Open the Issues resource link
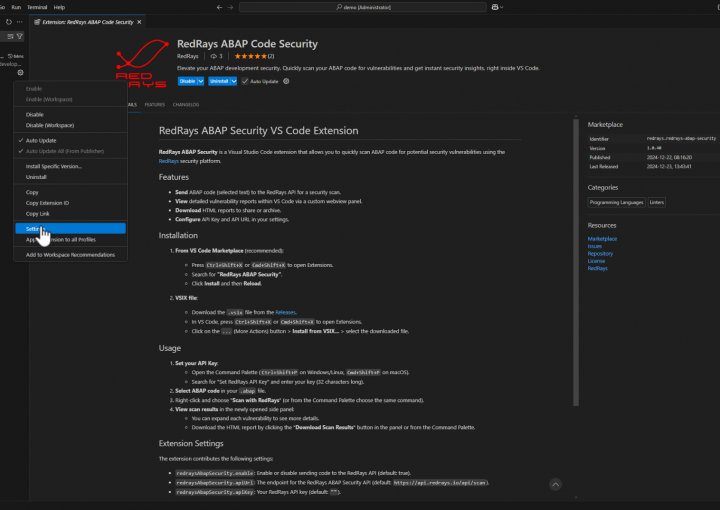720x510 pixels. (x=595, y=246)
